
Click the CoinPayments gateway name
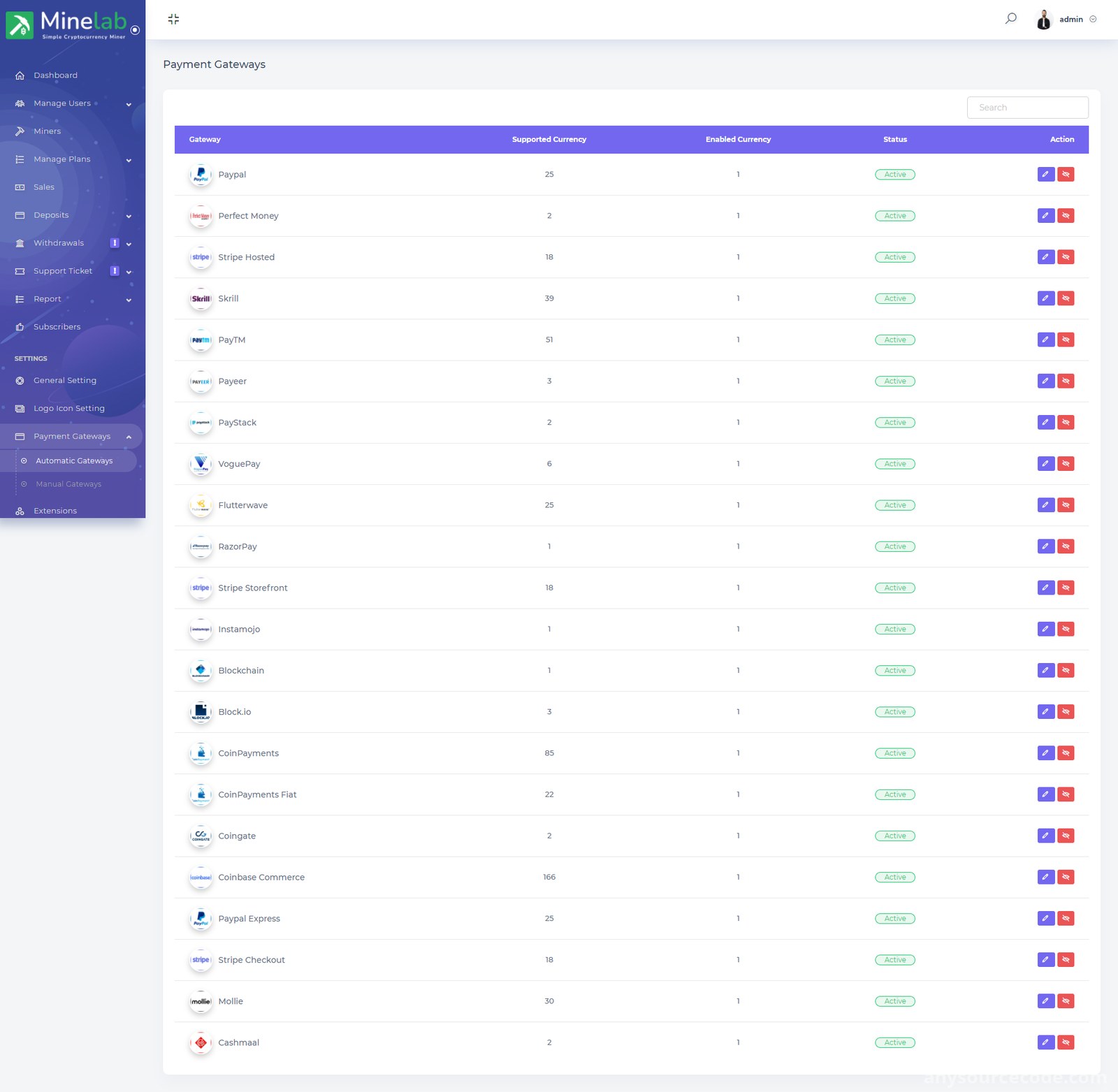[x=248, y=753]
